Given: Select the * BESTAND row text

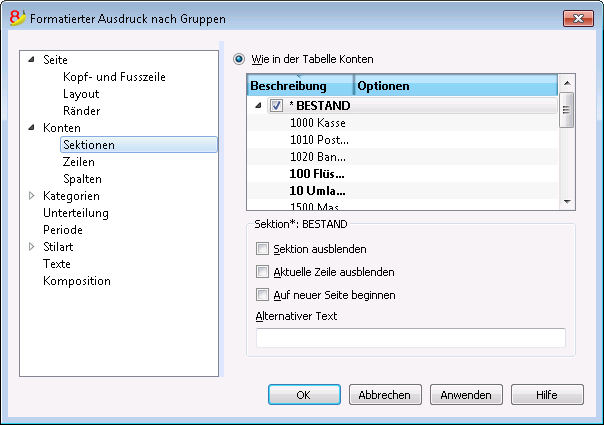Looking at the screenshot, I should pos(320,106).
